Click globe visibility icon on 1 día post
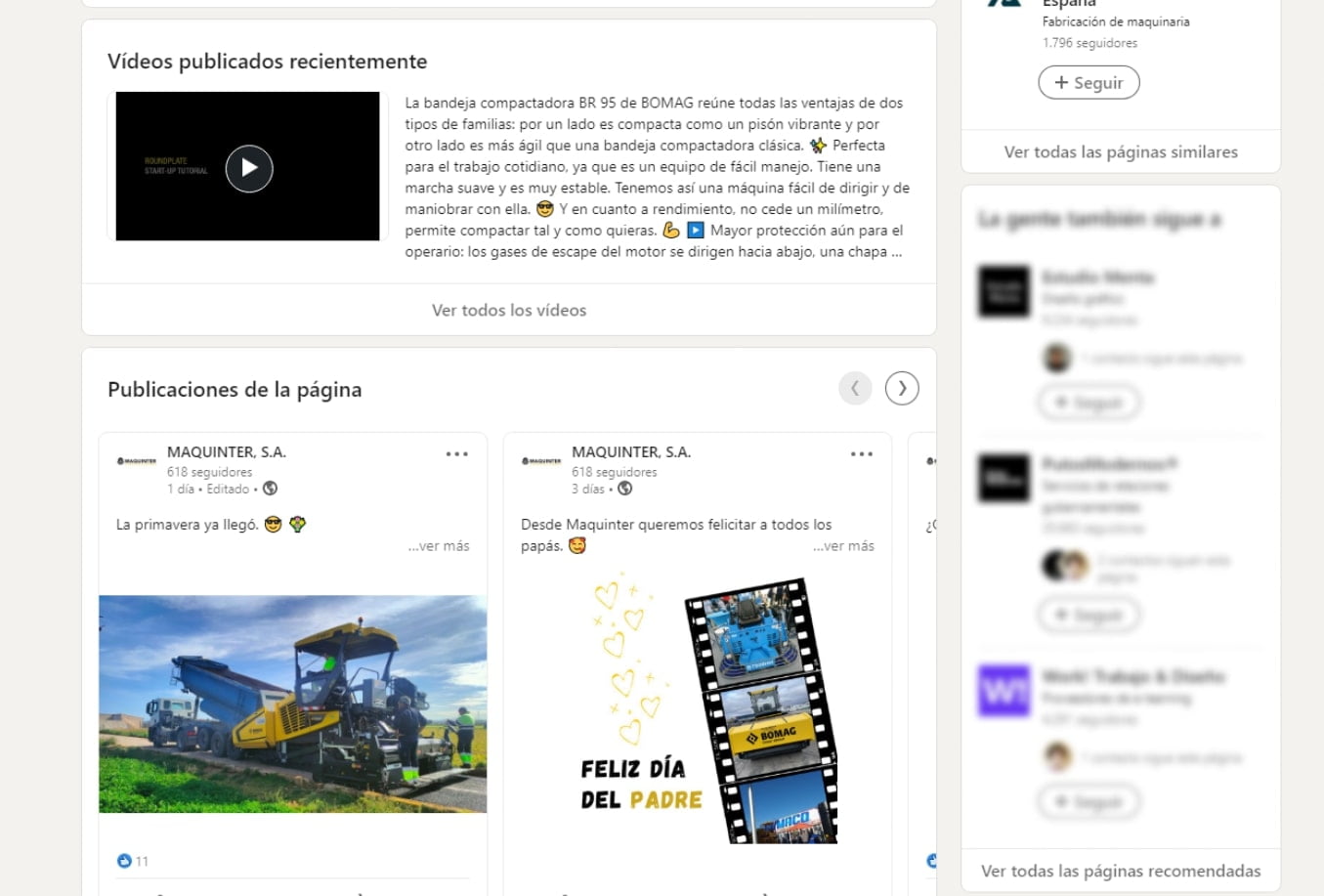The image size is (1324, 896). coord(271,489)
